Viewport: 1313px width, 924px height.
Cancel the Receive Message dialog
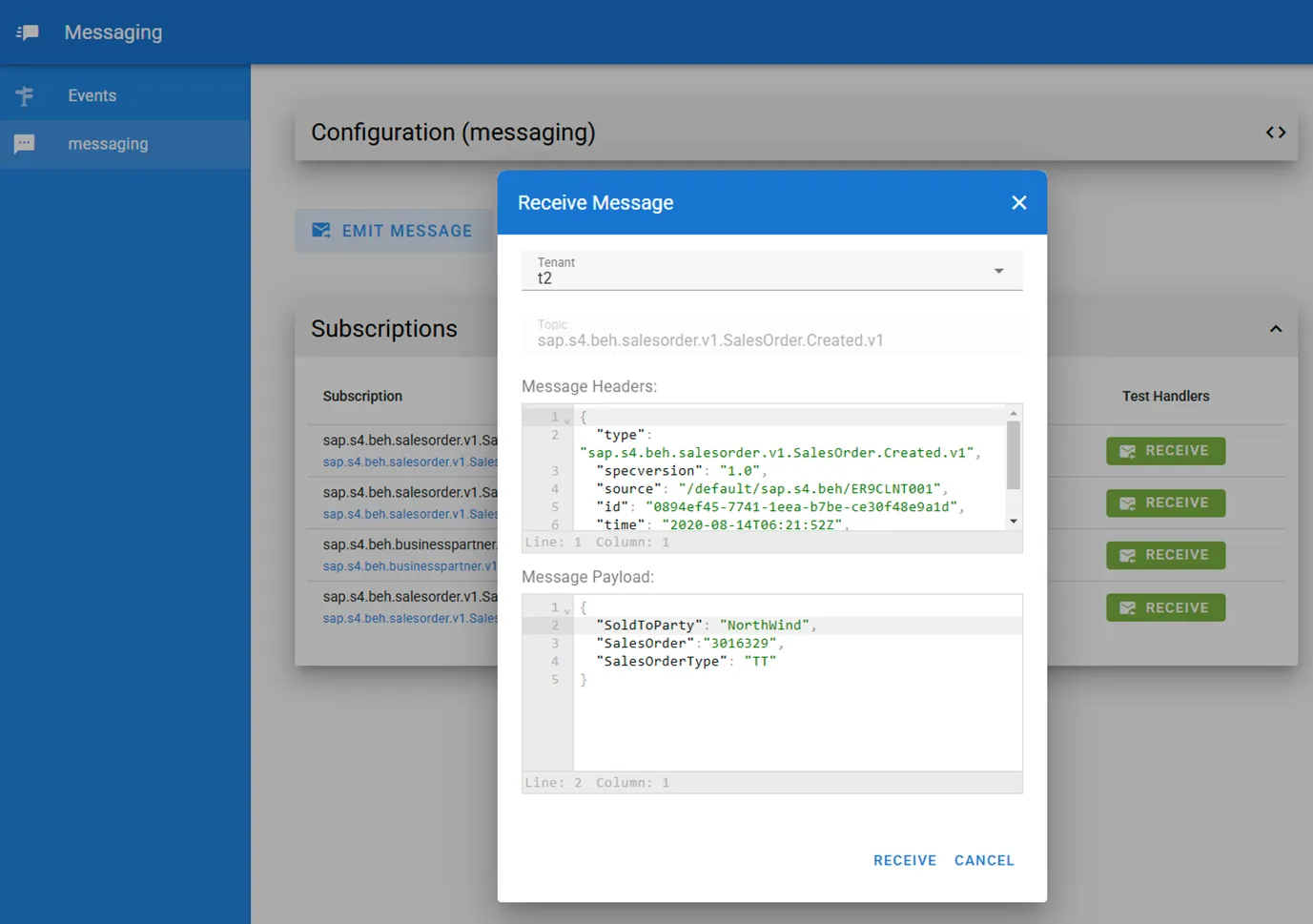click(984, 860)
